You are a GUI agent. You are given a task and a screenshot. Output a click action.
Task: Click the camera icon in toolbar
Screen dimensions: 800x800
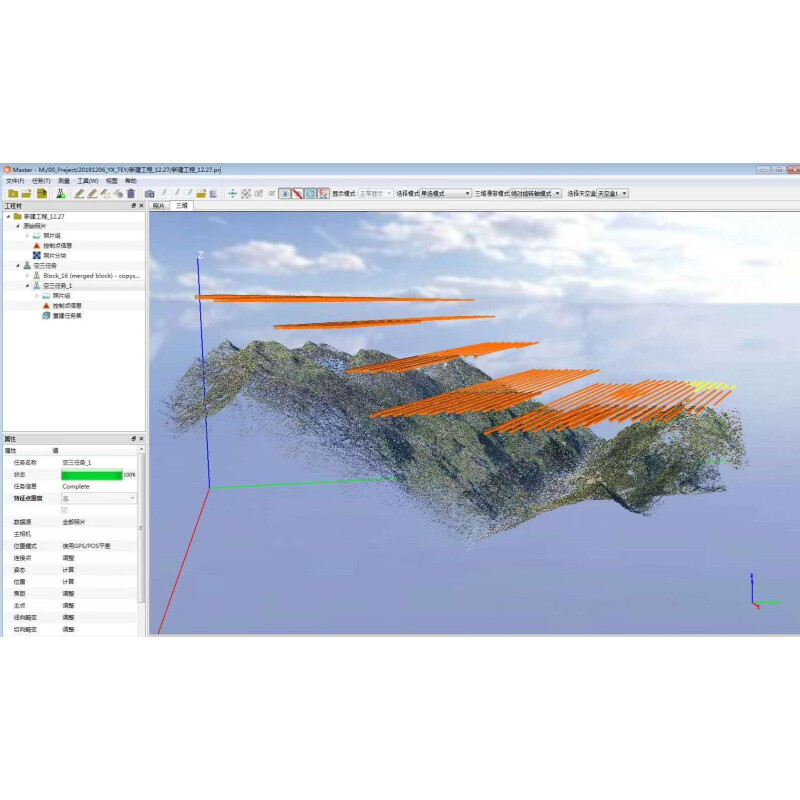[x=150, y=193]
